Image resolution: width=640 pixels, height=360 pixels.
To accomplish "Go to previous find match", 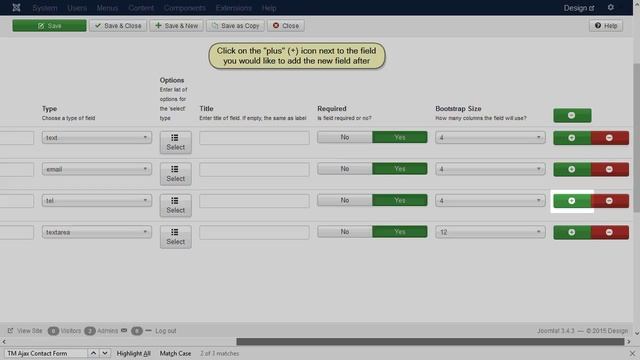I will (x=93, y=353).
